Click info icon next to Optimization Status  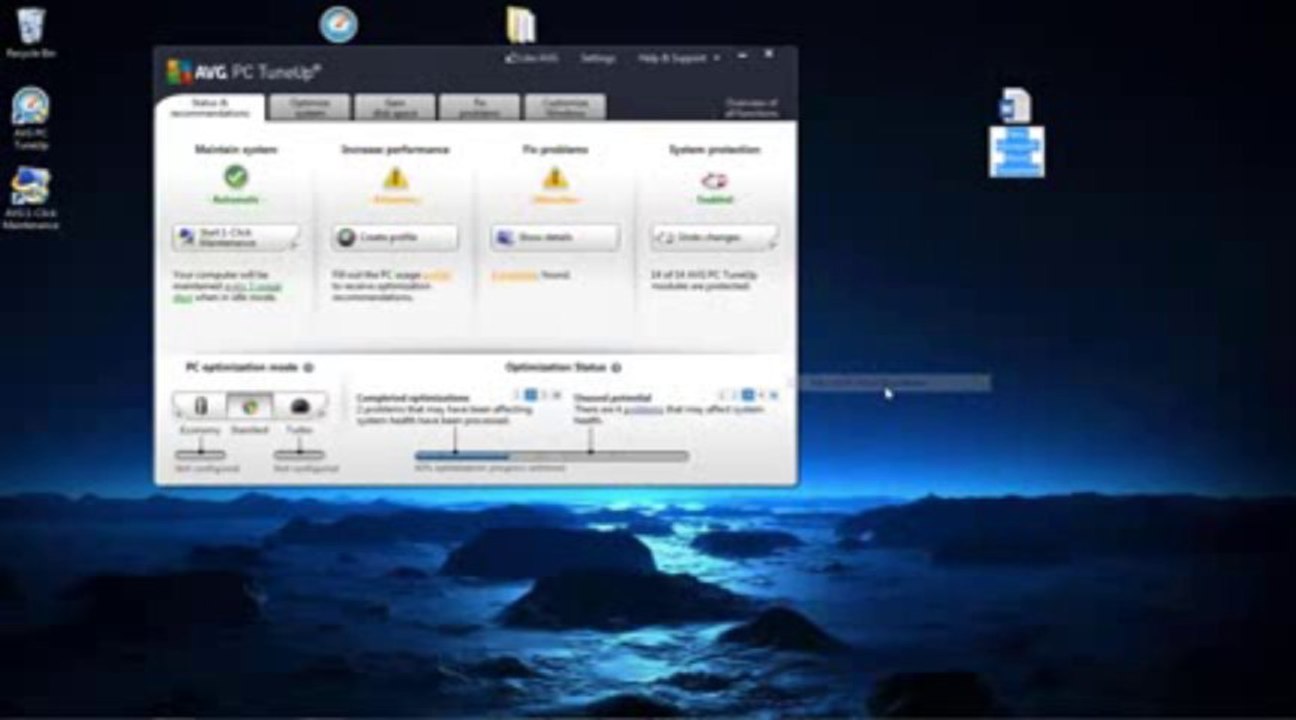point(616,368)
